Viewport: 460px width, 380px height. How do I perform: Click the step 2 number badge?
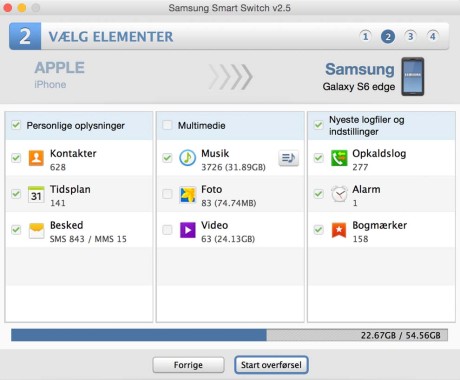[x=25, y=36]
